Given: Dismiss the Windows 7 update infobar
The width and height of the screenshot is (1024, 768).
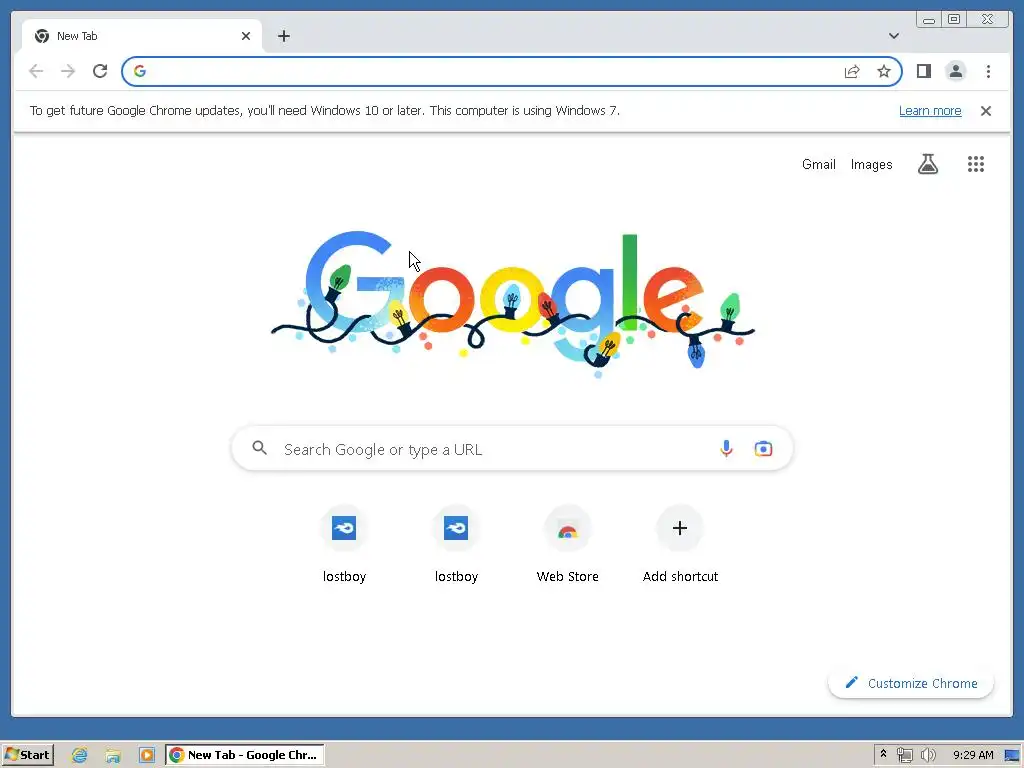Looking at the screenshot, I should pos(986,111).
